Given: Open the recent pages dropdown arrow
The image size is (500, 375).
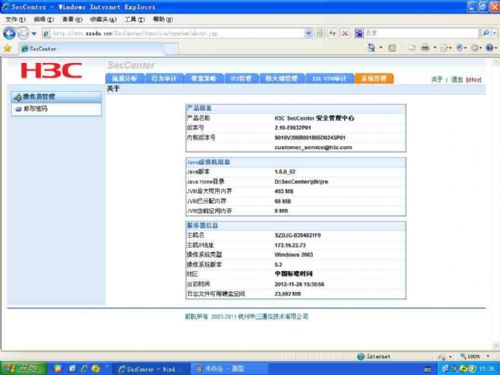Looking at the screenshot, I should click(x=34, y=34).
